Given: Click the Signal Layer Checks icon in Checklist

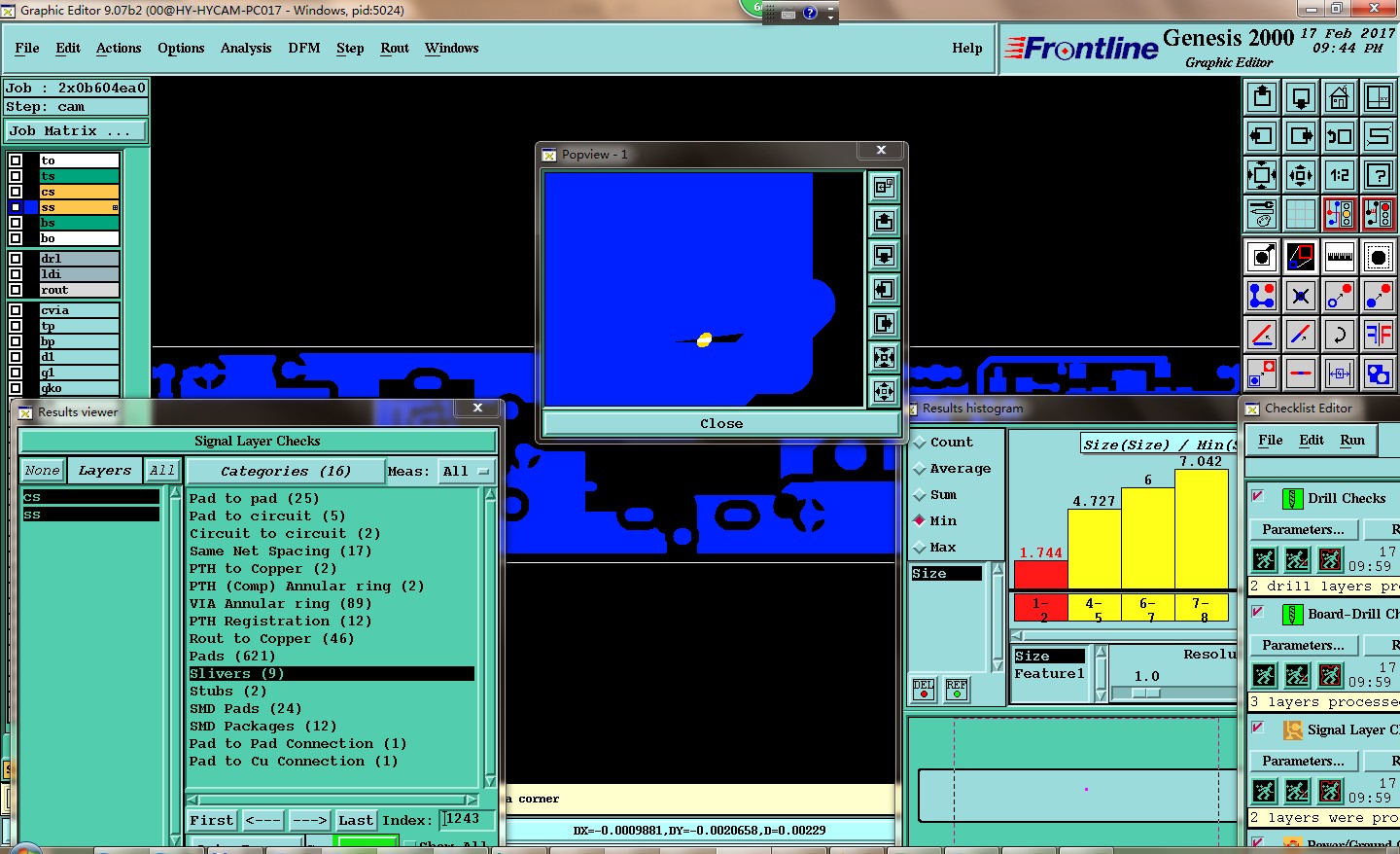Looking at the screenshot, I should coord(1292,729).
